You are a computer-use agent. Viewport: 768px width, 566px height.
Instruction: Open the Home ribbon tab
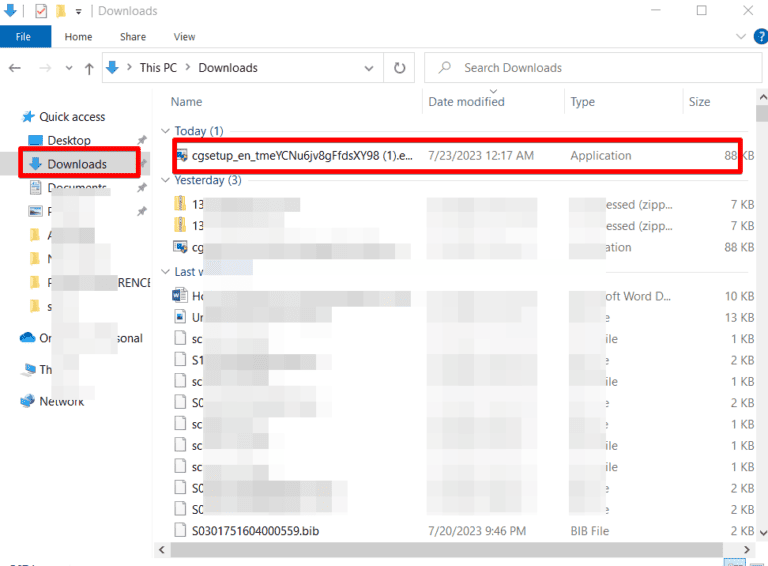tap(78, 37)
